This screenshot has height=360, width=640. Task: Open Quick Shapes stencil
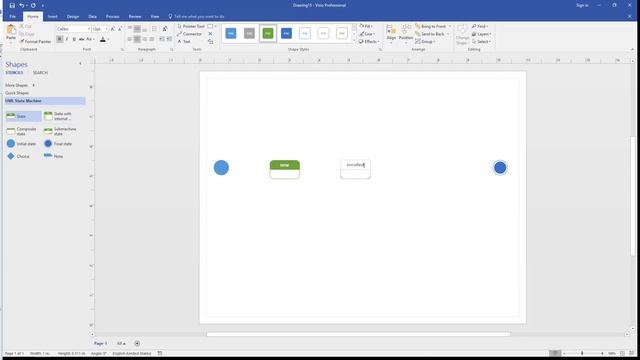tap(17, 93)
